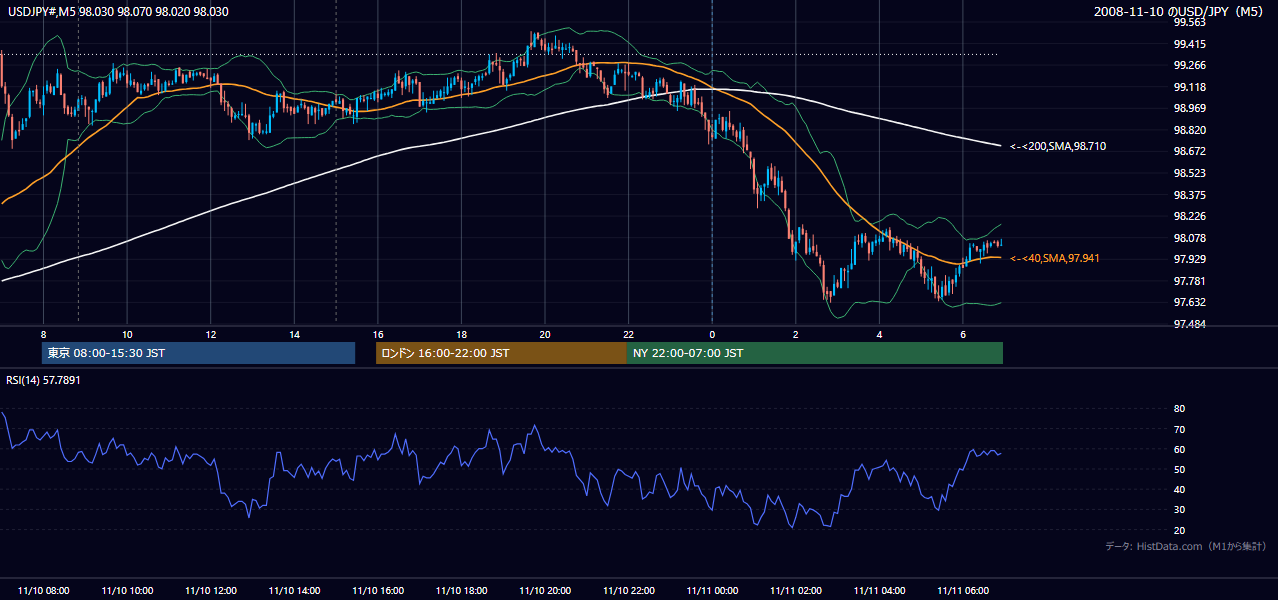Click RSI axis level 60
Screen dimensions: 1278x600
click(1179, 449)
